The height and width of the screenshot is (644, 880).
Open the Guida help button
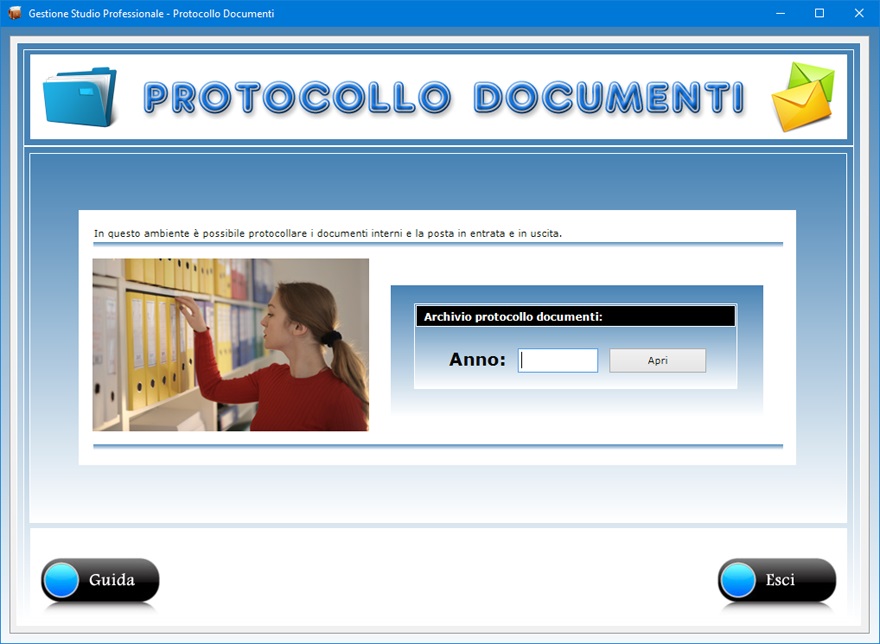pos(100,580)
